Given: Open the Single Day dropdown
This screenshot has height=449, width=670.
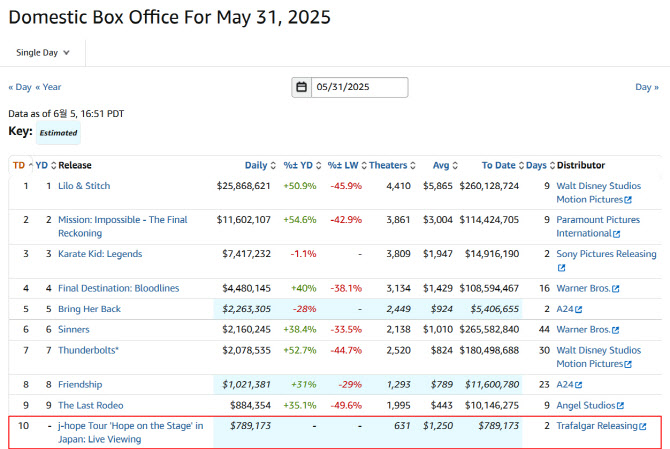Looking at the screenshot, I should 44,52.
